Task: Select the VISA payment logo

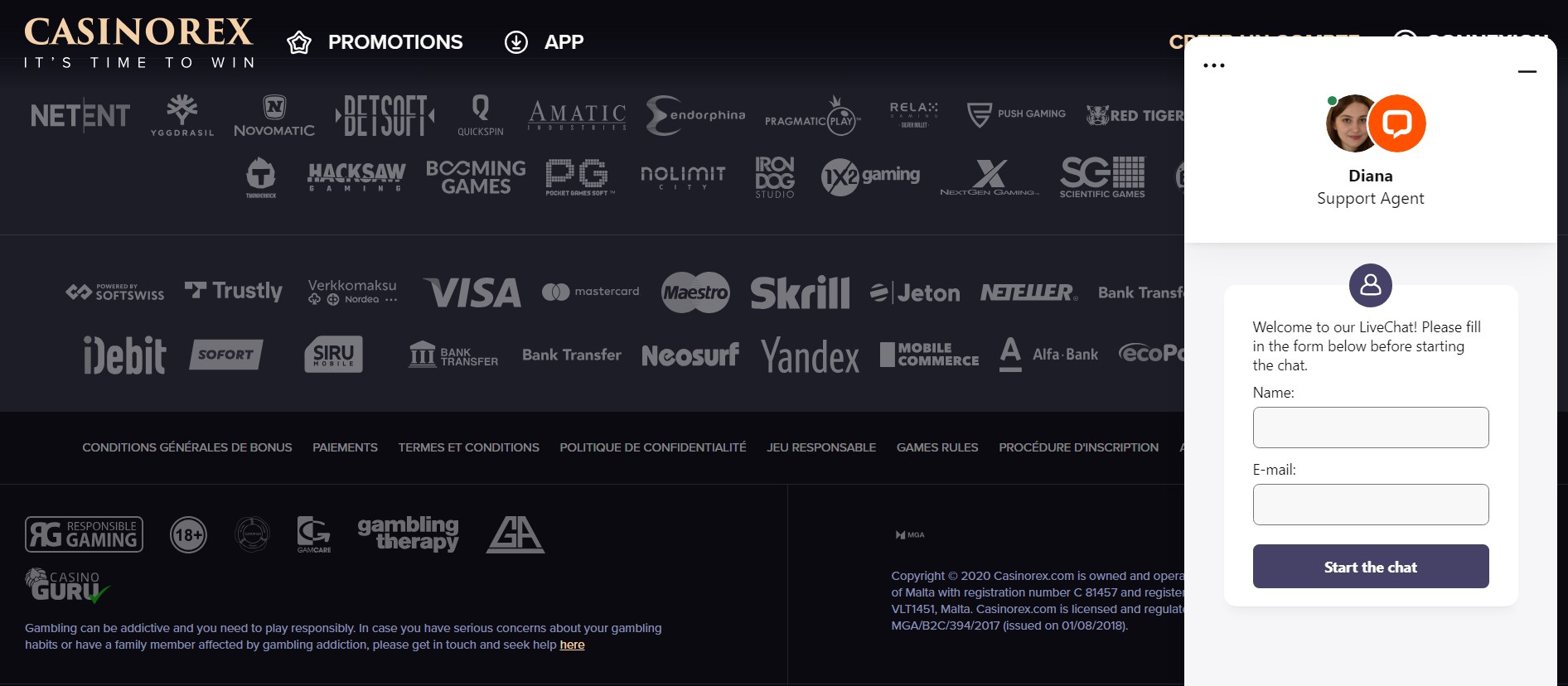Action: [x=472, y=292]
